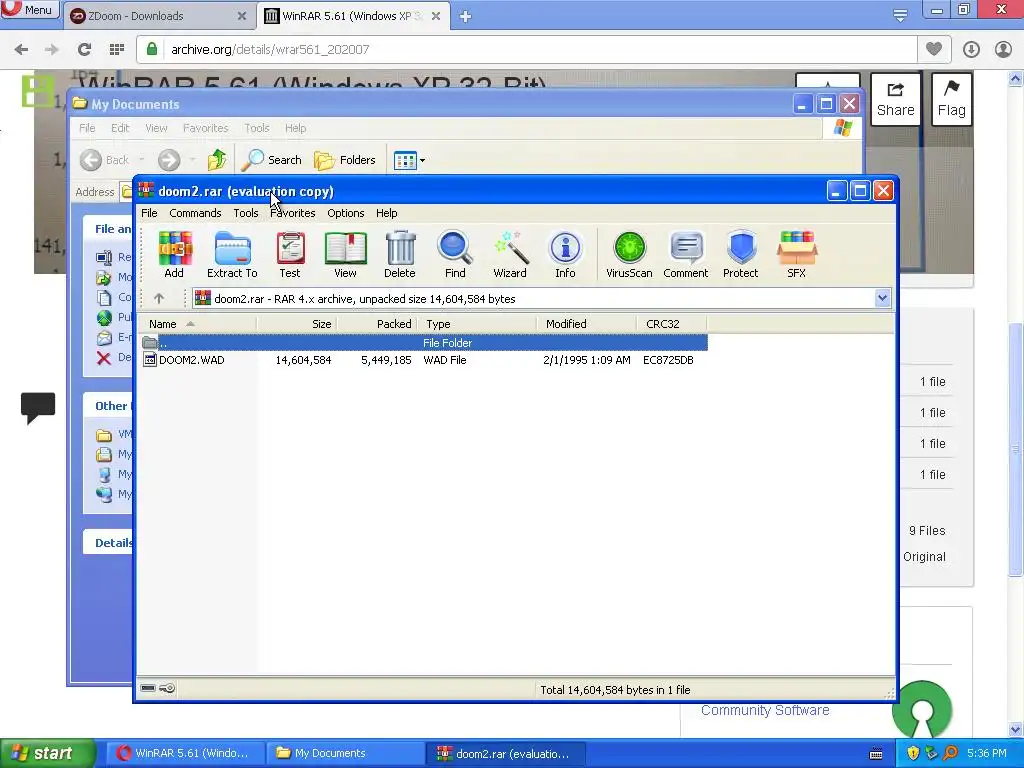Sort by the Modified column header
Screen dimensions: 1024x768
click(x=586, y=324)
